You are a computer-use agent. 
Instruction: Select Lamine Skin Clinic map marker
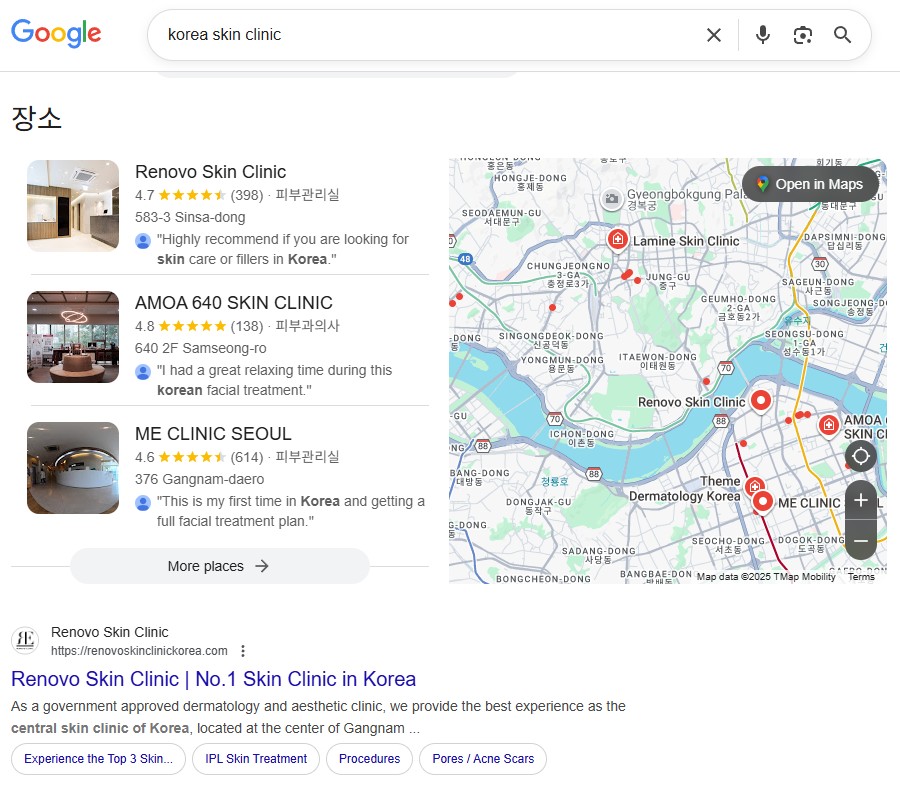click(618, 239)
